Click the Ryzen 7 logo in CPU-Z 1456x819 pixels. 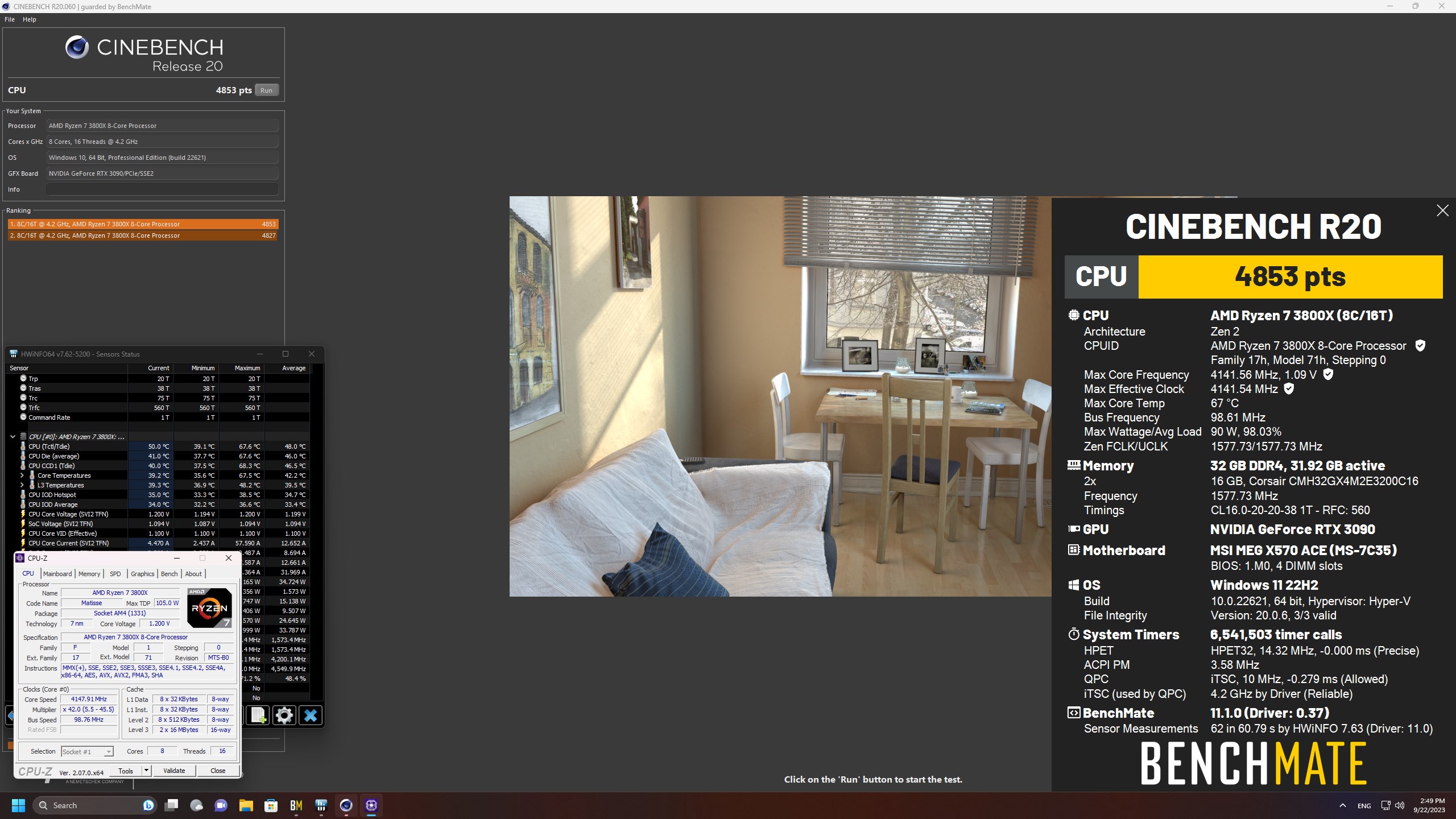[209, 607]
